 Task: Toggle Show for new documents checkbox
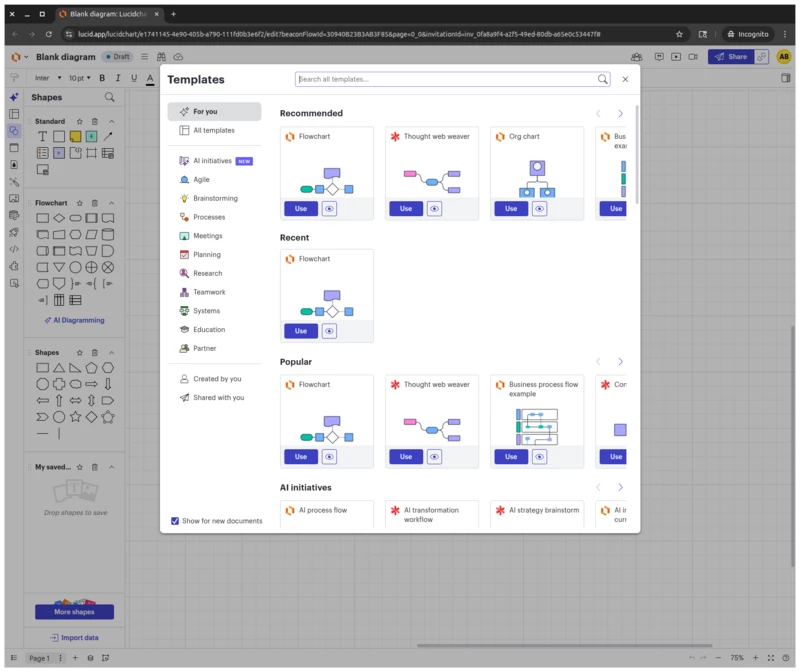[175, 521]
